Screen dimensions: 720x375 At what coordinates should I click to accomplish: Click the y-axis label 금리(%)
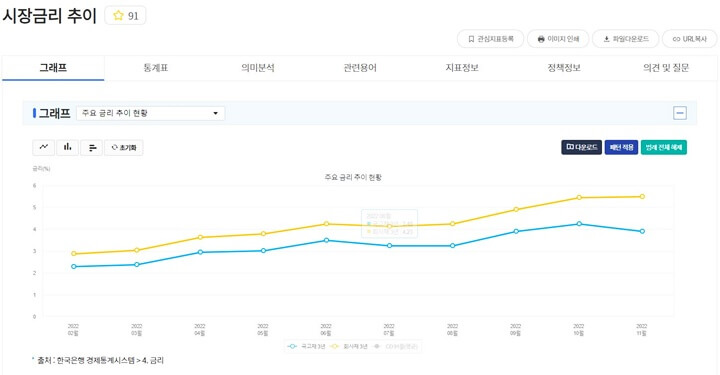click(41, 168)
